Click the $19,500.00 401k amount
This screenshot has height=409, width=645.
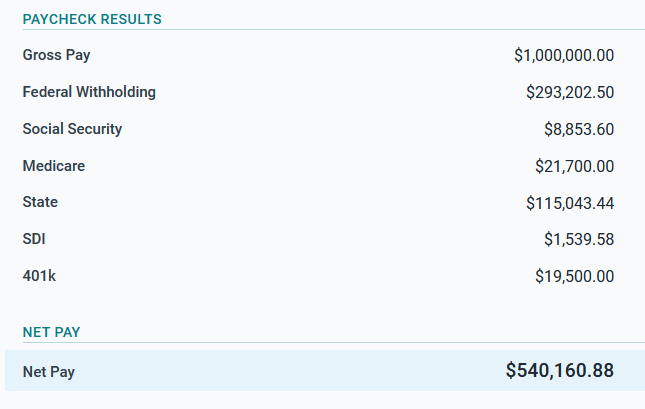[x=575, y=276]
